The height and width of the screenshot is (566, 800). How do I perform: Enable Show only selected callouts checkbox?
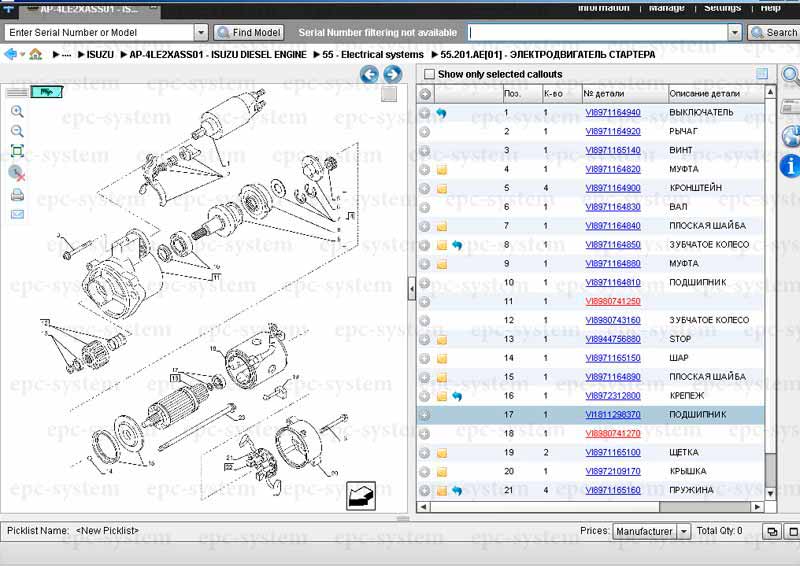pyautogui.click(x=430, y=74)
